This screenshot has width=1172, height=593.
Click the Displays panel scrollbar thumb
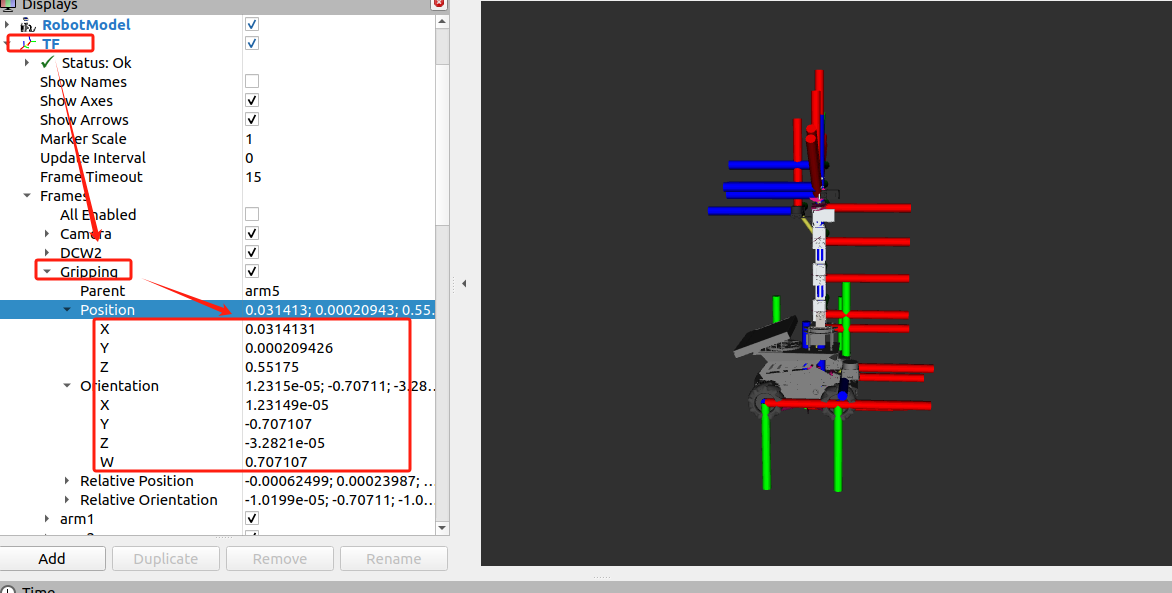(442, 144)
